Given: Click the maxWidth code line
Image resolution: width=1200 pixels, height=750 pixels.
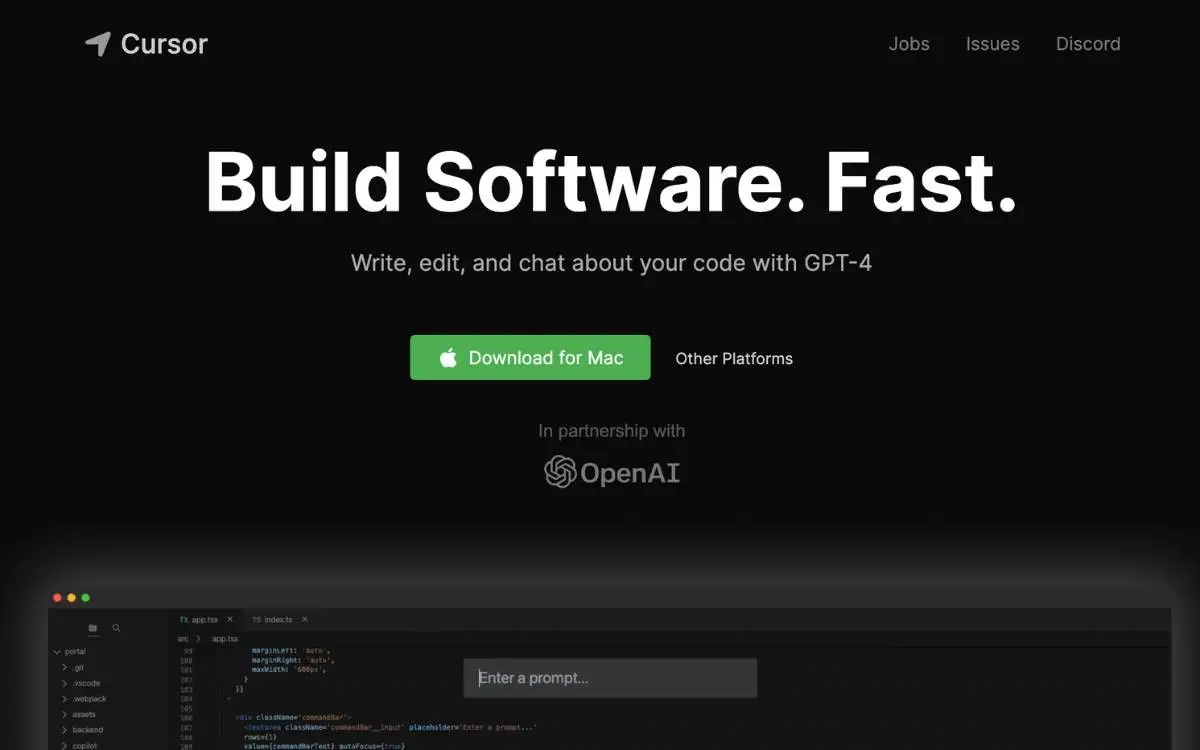Looking at the screenshot, I should [288, 669].
